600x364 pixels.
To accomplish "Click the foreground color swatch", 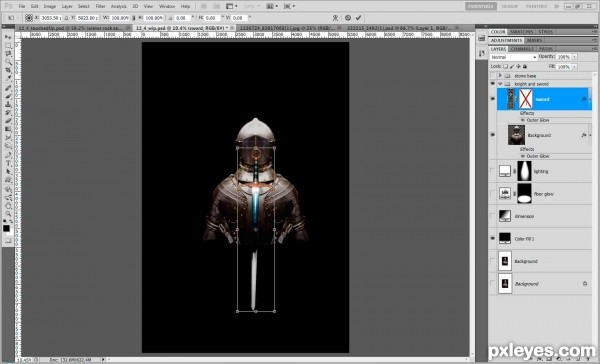I will [6, 228].
